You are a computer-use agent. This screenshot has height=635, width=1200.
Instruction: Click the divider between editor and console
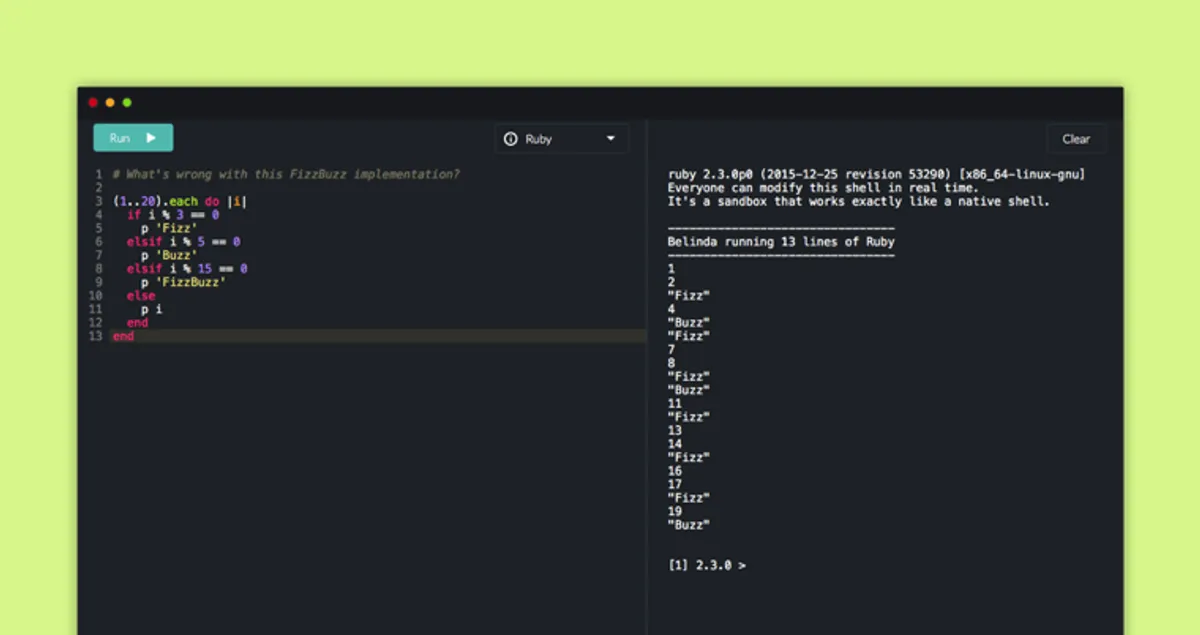(649, 370)
